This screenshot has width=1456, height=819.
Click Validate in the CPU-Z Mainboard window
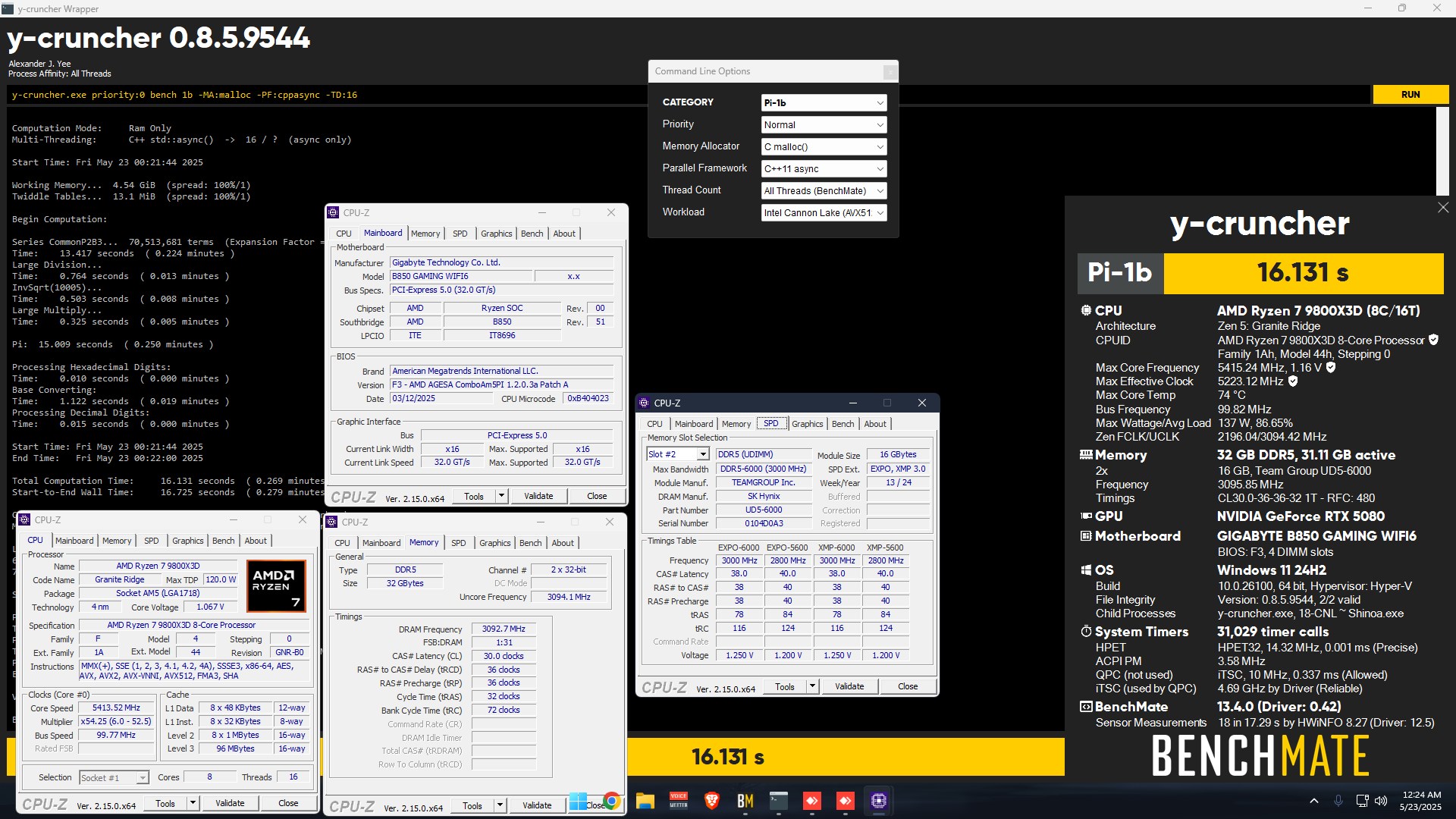point(538,496)
